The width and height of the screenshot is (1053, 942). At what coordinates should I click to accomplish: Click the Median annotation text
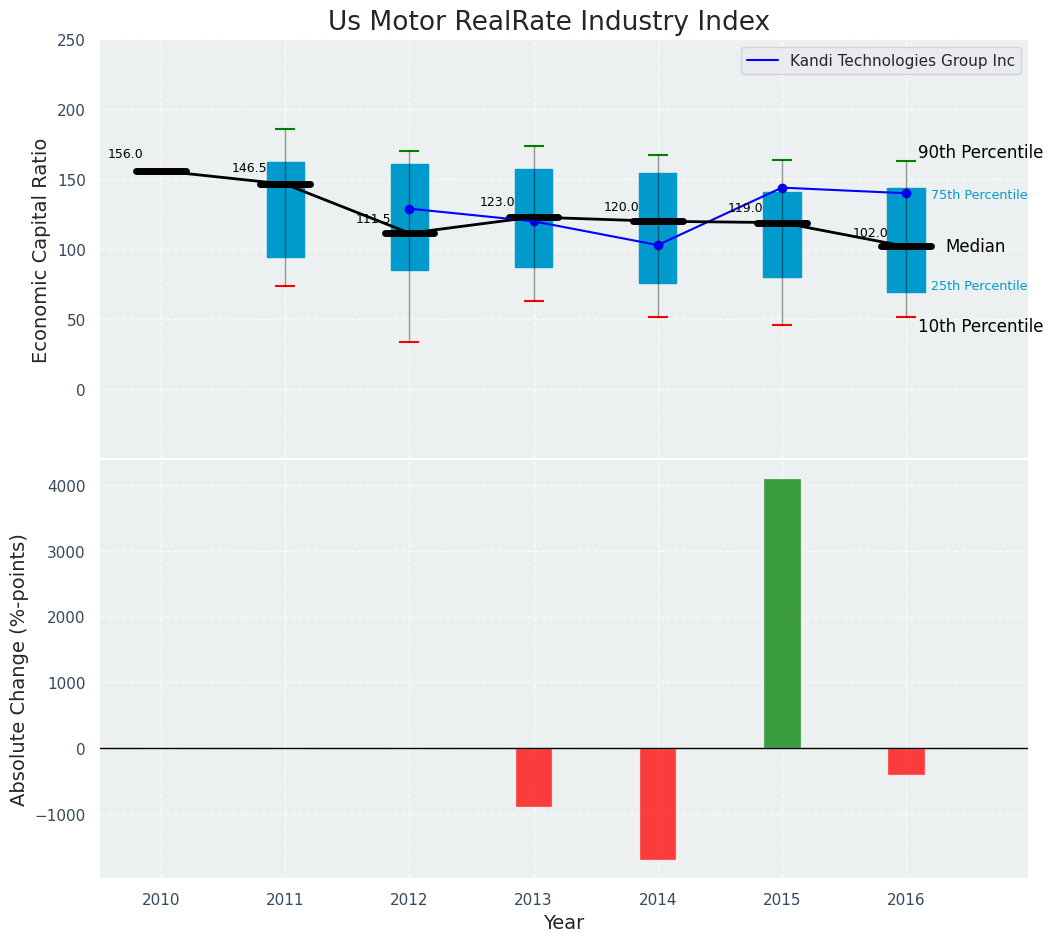point(974,246)
